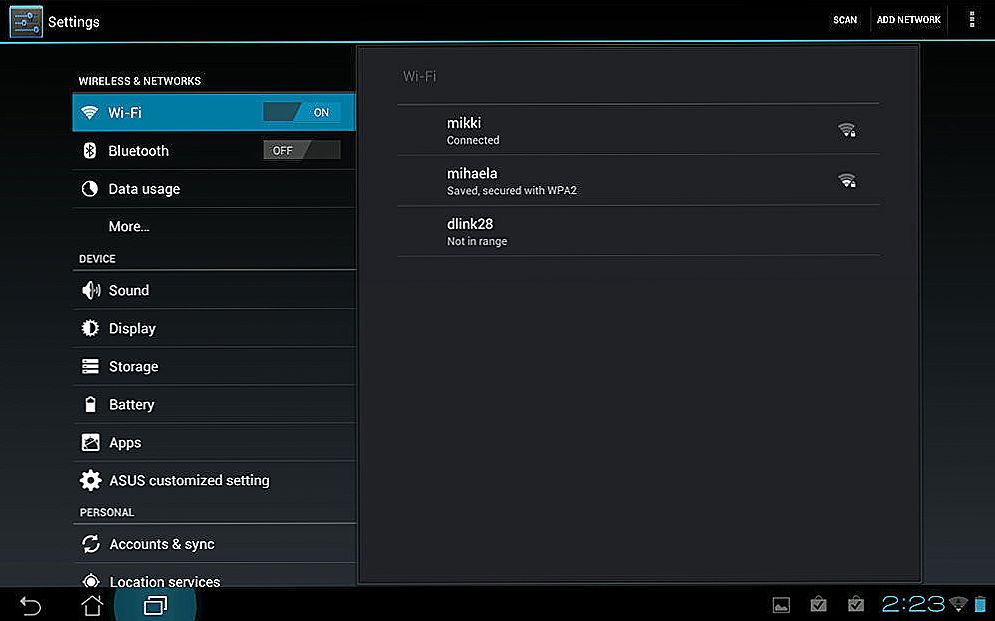Viewport: 995px width, 621px height.
Task: Click the Bluetooth icon in sidebar
Action: 90,150
